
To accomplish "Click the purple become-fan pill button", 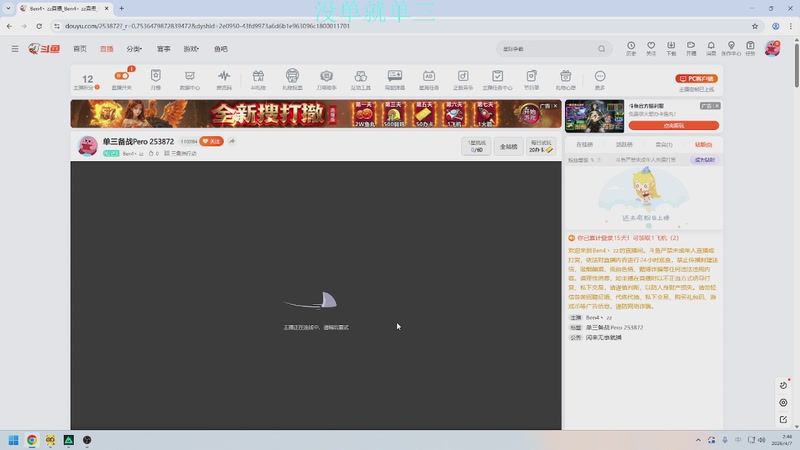I will tap(705, 160).
